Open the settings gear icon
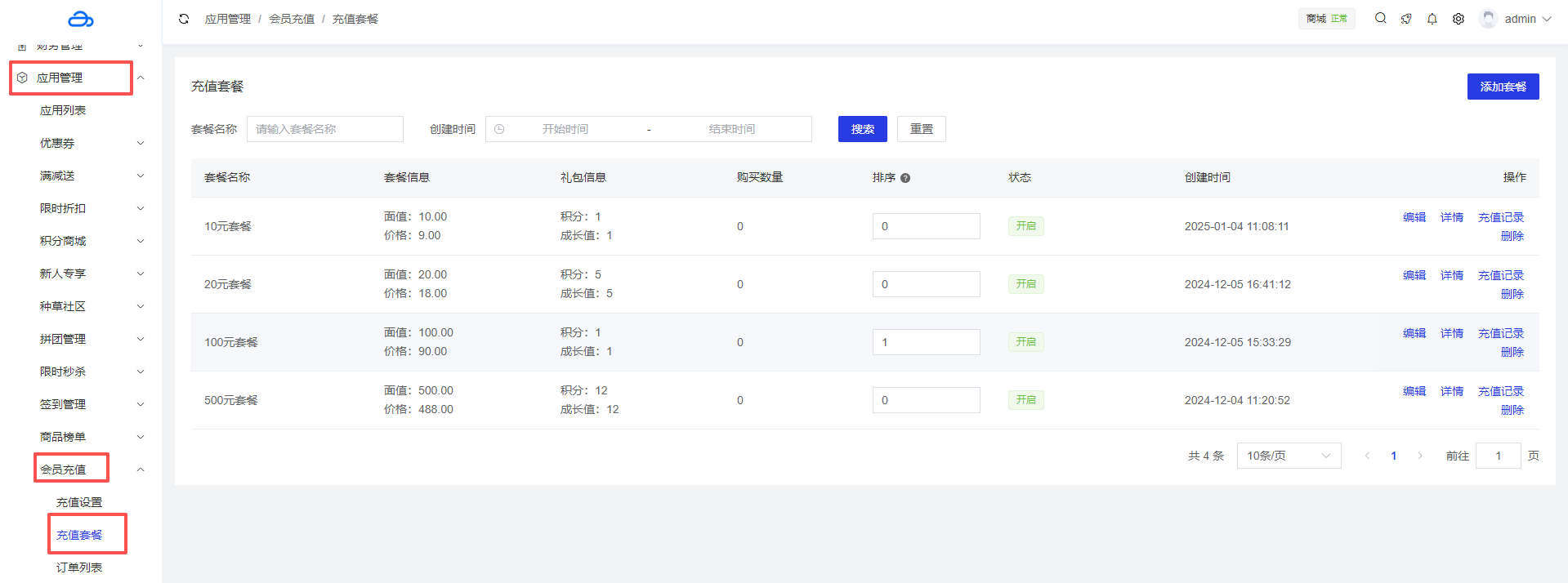The height and width of the screenshot is (583, 1568). click(x=1458, y=19)
